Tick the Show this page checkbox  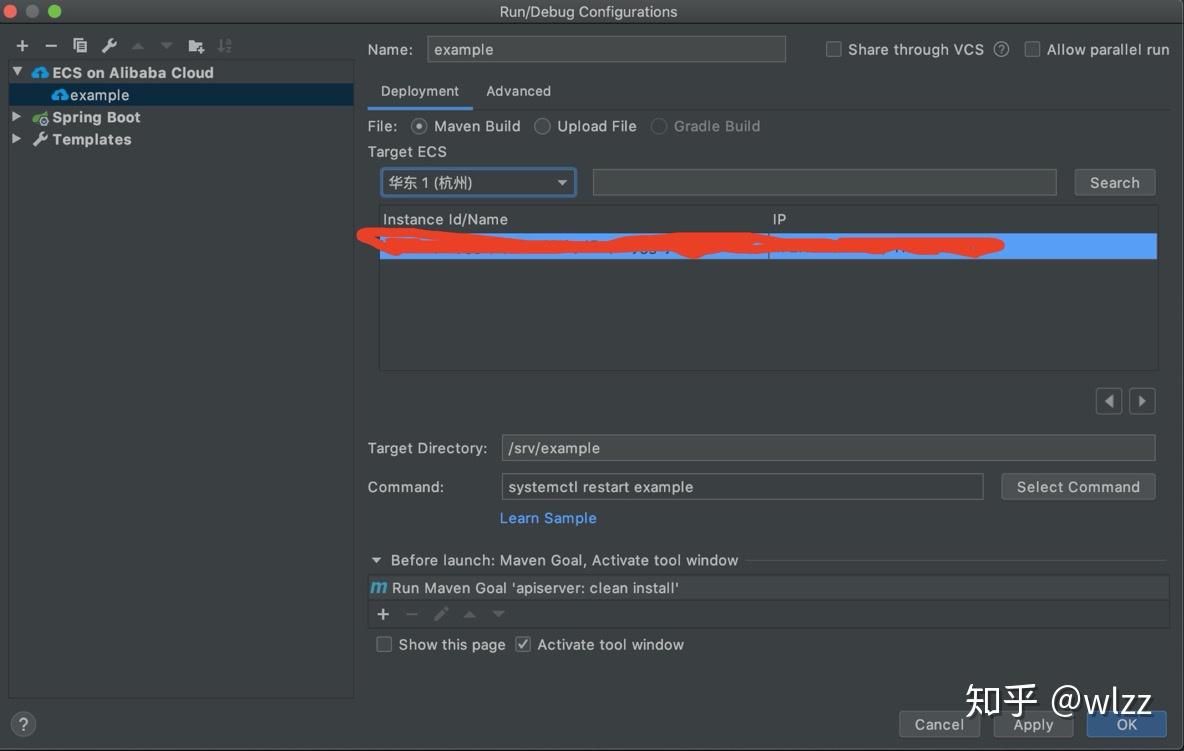coord(384,645)
